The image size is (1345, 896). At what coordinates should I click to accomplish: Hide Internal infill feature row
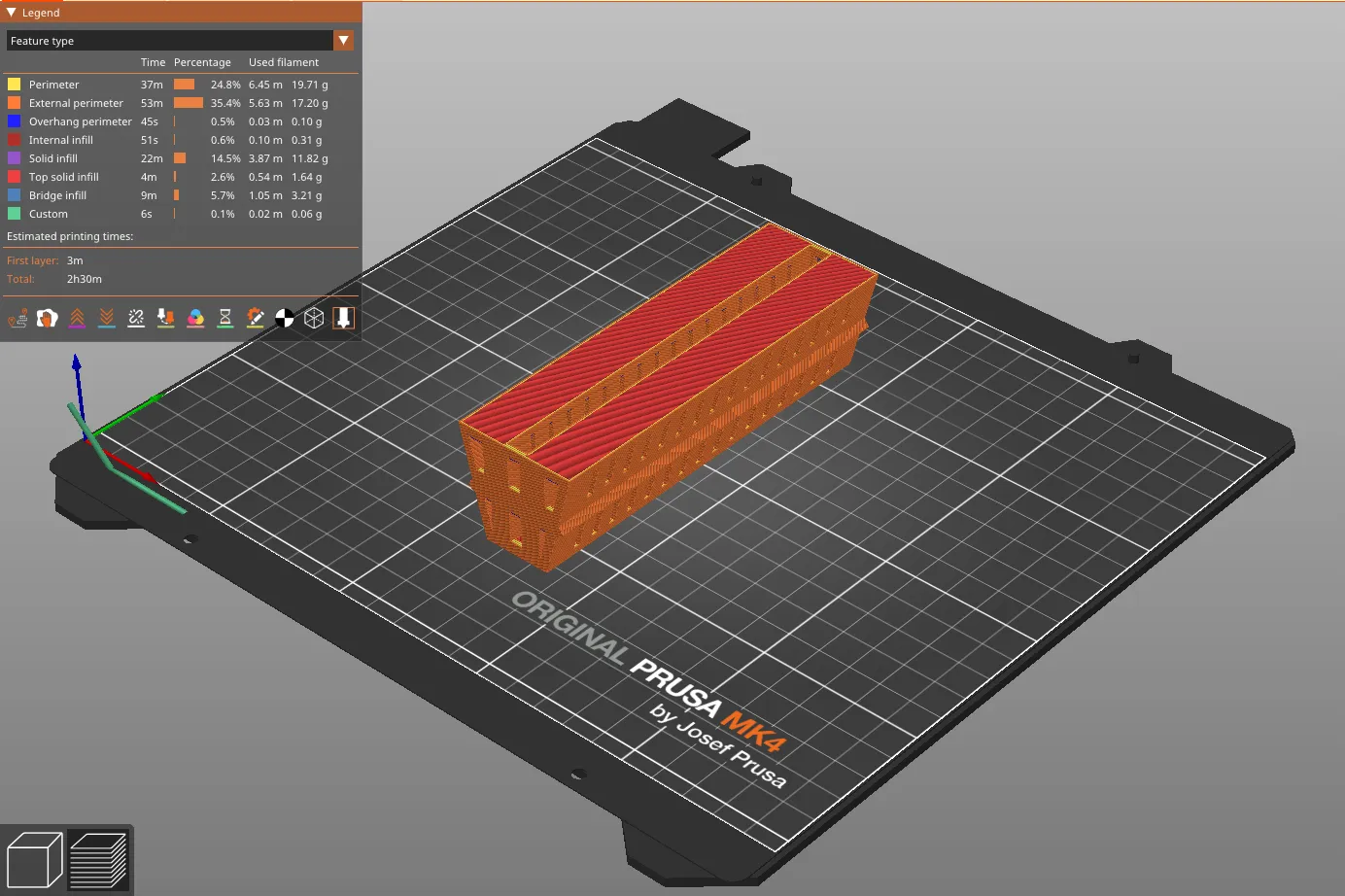coord(181,140)
